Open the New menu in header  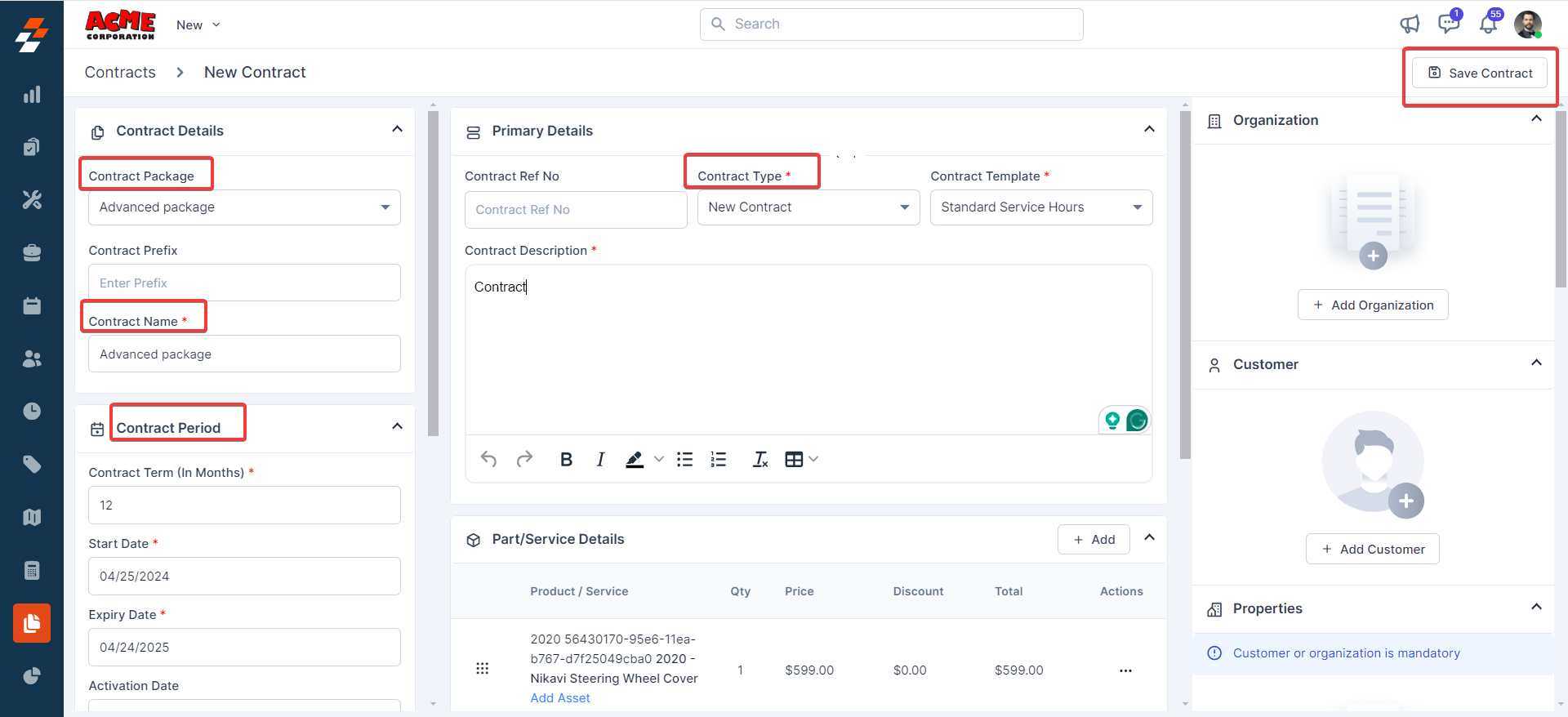198,25
